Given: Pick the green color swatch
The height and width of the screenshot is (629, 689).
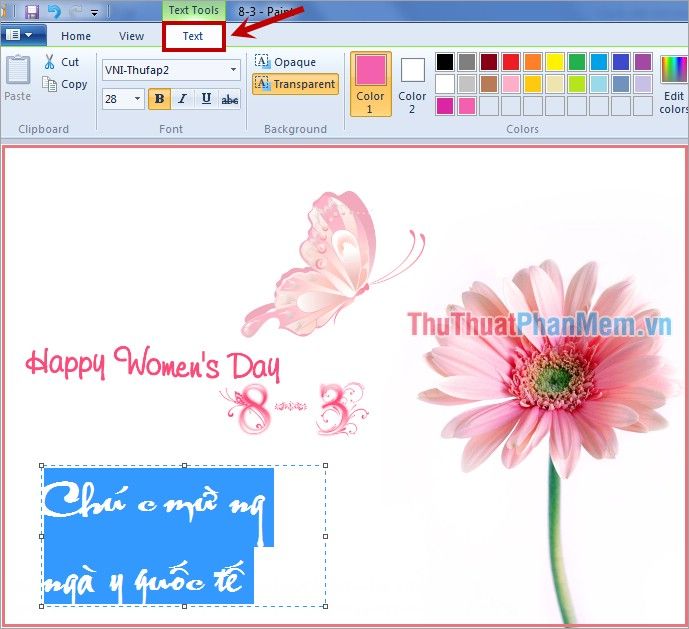Looking at the screenshot, I should tap(577, 62).
